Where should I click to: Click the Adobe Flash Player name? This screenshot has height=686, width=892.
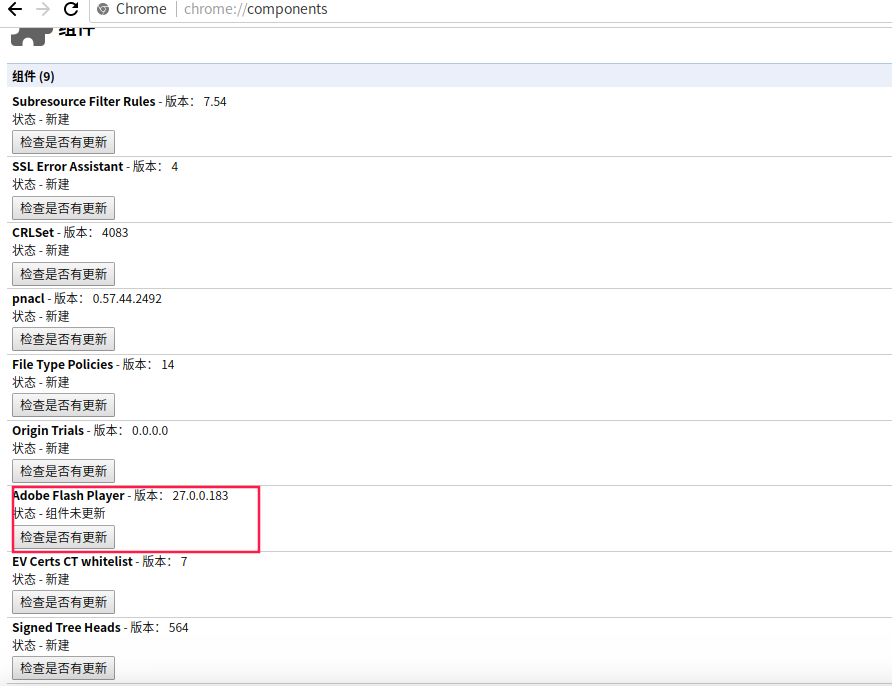[68, 496]
